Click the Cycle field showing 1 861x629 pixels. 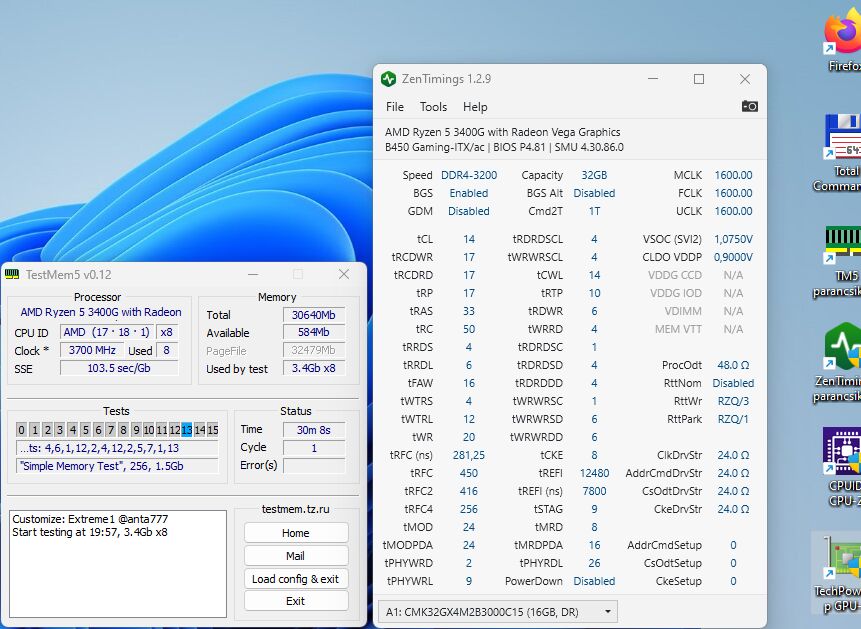[314, 448]
